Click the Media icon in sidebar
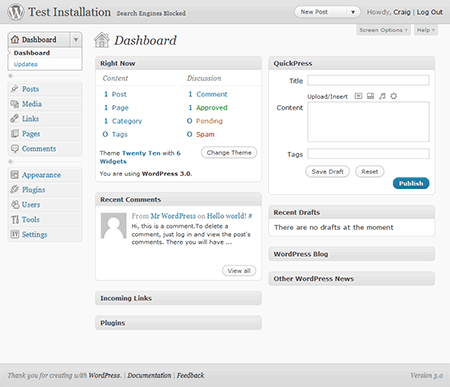Screen dimensions: 450x387 click(14, 104)
